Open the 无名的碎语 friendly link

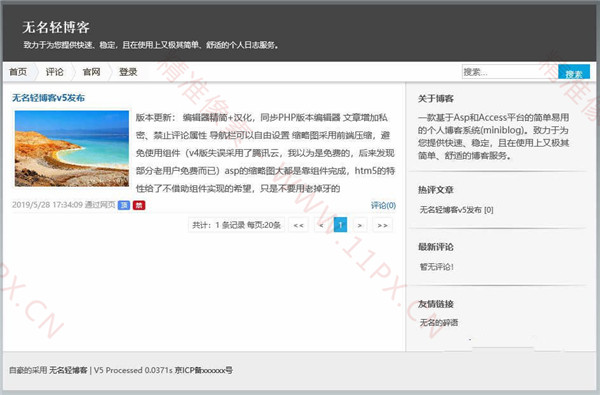(439, 323)
